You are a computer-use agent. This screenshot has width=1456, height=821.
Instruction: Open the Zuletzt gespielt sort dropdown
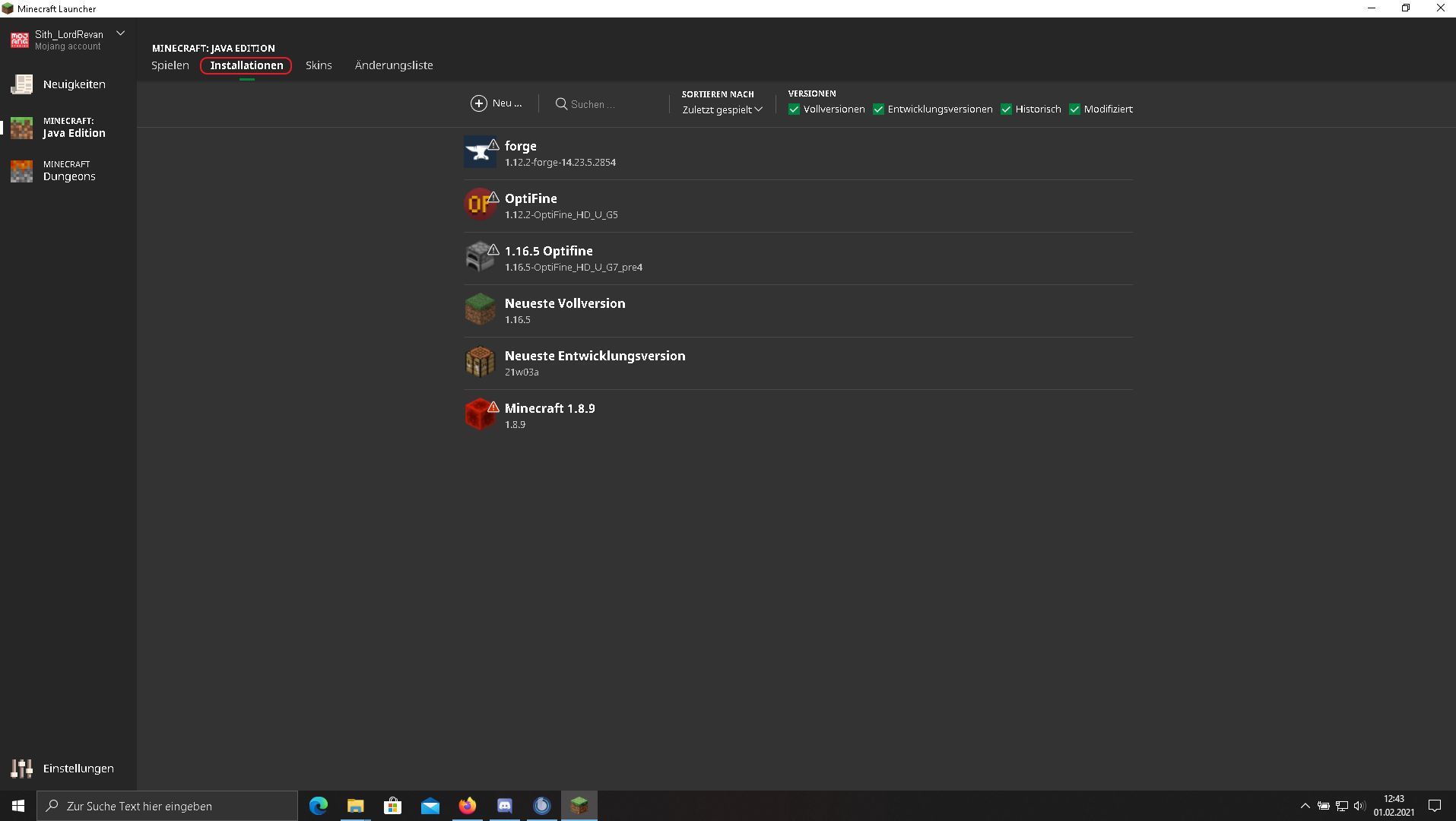[722, 109]
